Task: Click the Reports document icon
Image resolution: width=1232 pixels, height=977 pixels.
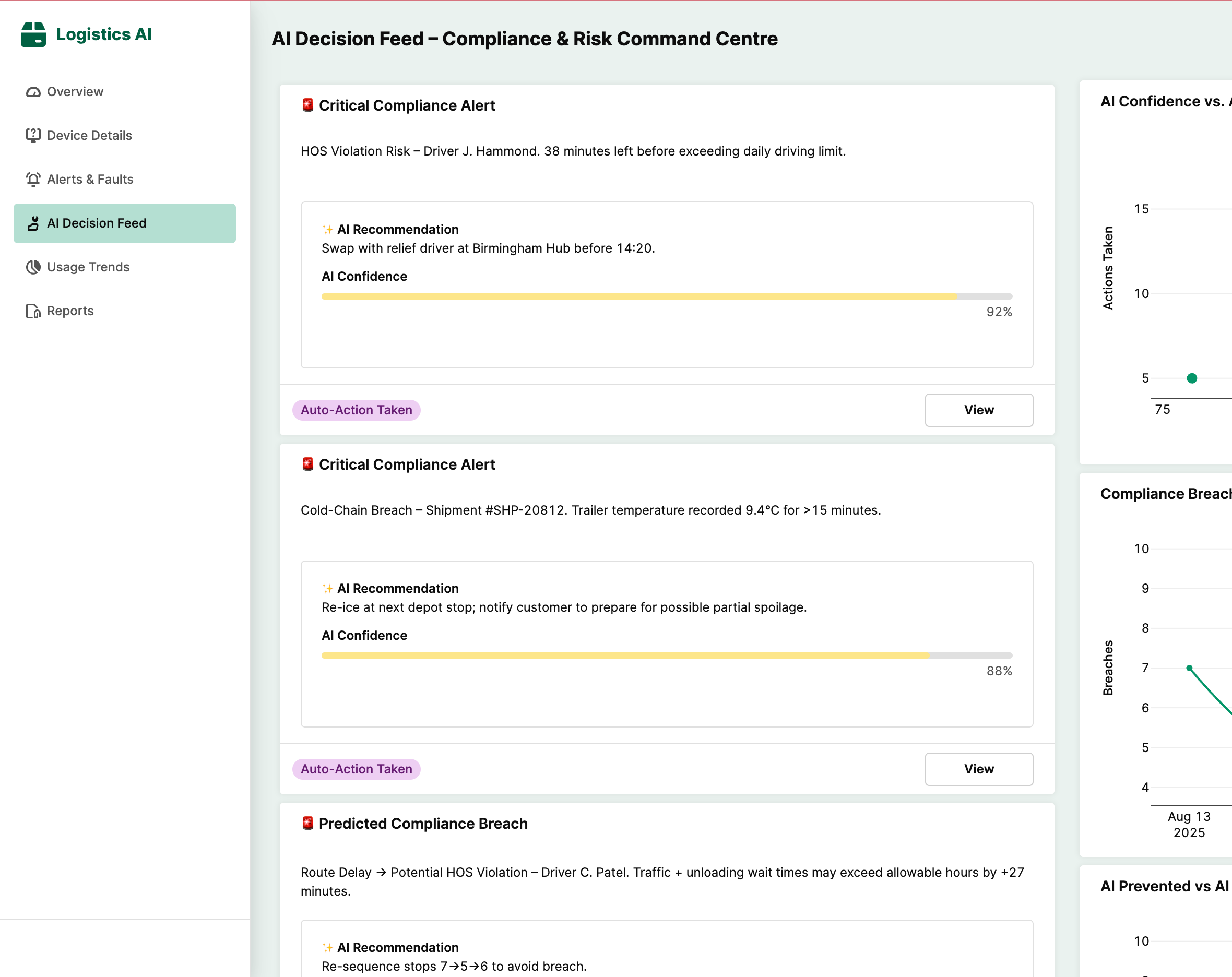Action: [x=33, y=311]
